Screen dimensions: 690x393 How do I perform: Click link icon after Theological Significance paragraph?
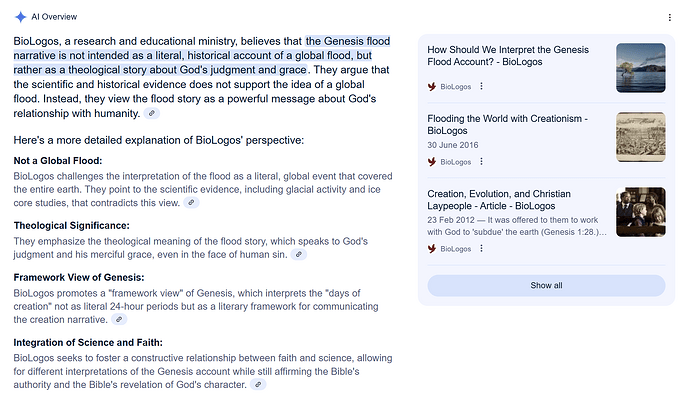[x=299, y=254]
